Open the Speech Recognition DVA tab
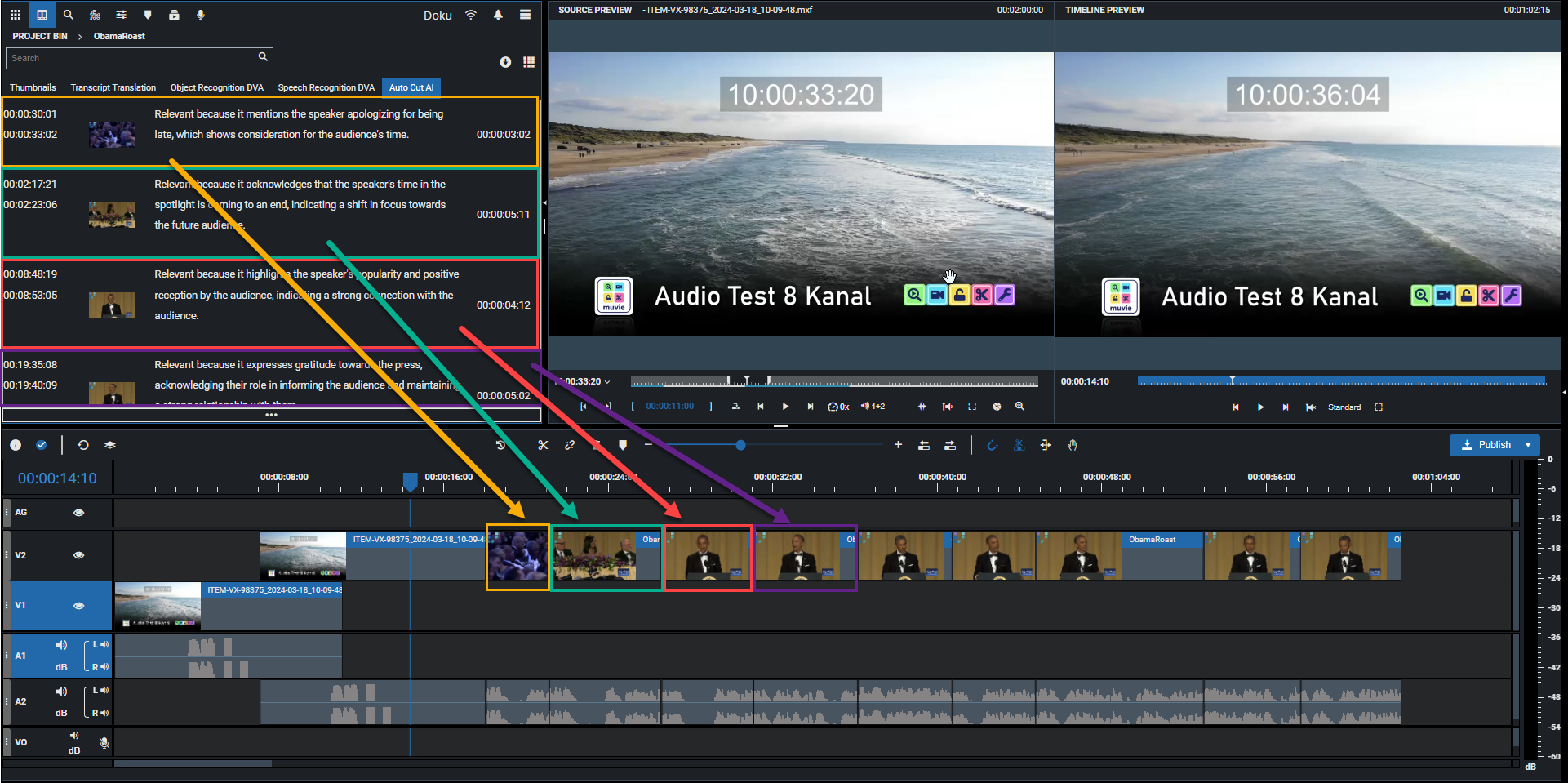This screenshot has width=1568, height=783. tap(326, 87)
